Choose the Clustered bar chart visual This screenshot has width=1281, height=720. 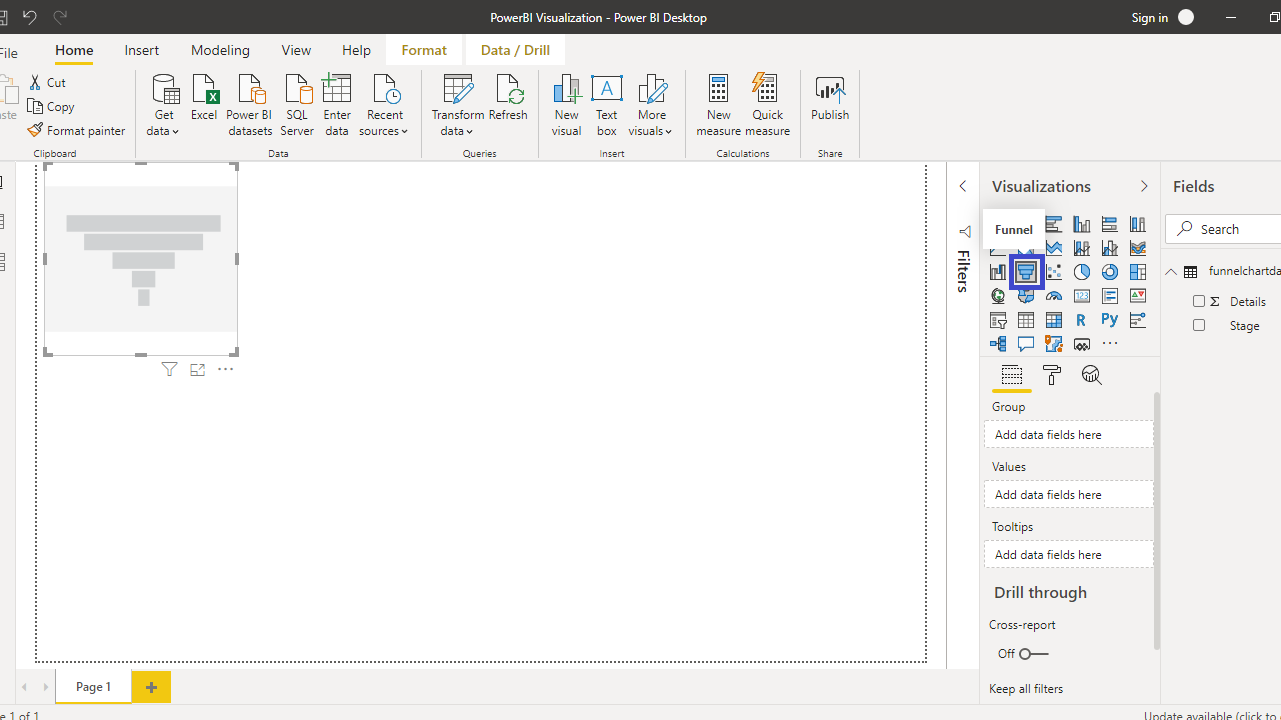click(x=1054, y=224)
